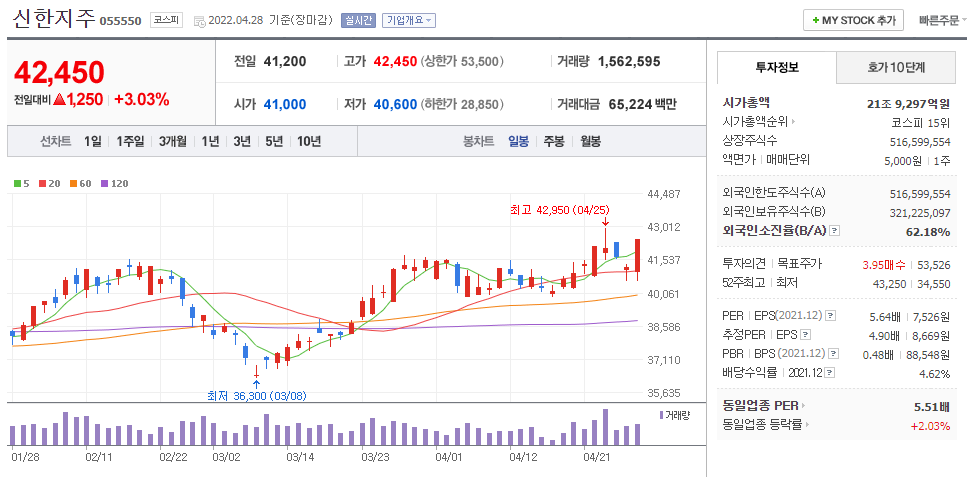Click the 배당수익률 value 4.62%
Screen dimensions: 975x477
[x=935, y=374]
